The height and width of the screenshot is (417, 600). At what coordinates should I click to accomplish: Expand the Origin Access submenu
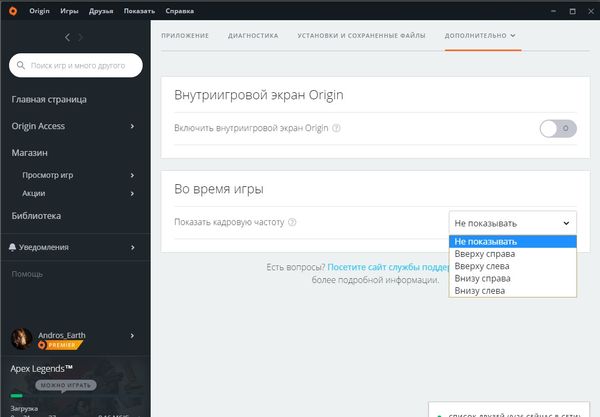132,126
